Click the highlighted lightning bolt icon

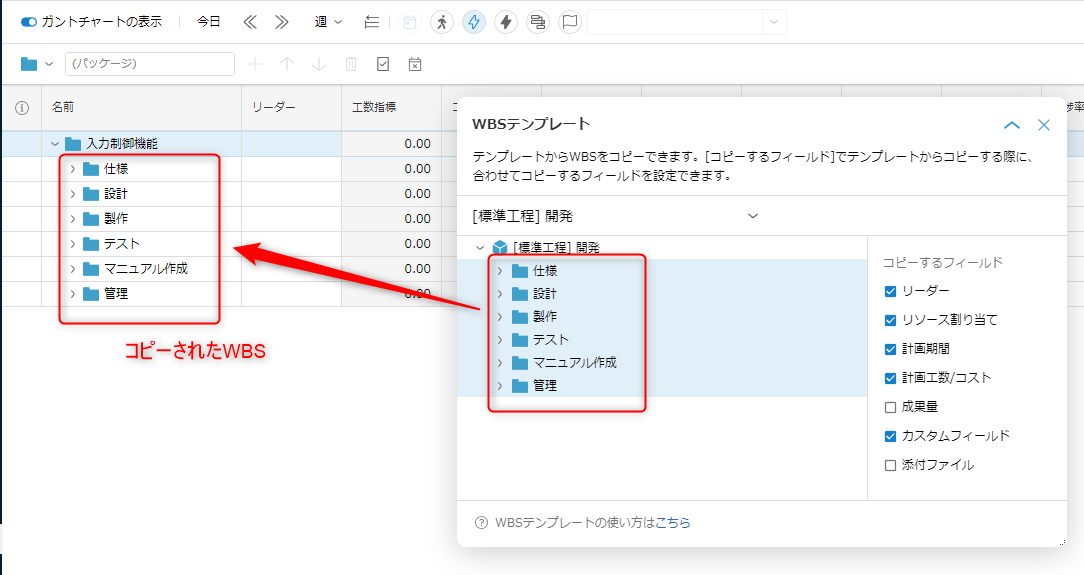tap(474, 22)
